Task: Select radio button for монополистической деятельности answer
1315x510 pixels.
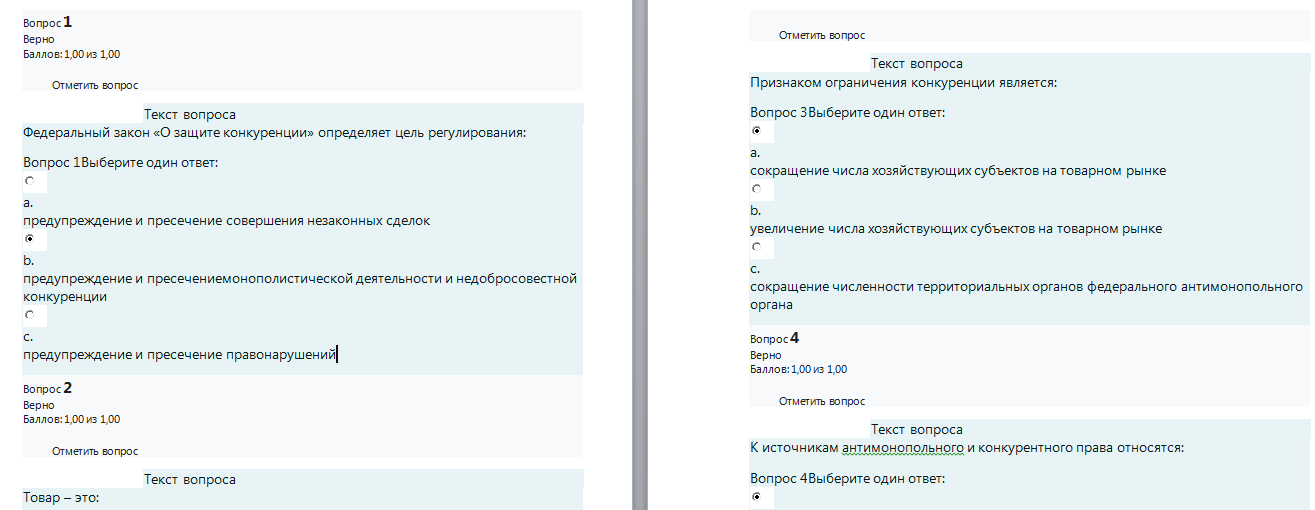Action: (30, 239)
